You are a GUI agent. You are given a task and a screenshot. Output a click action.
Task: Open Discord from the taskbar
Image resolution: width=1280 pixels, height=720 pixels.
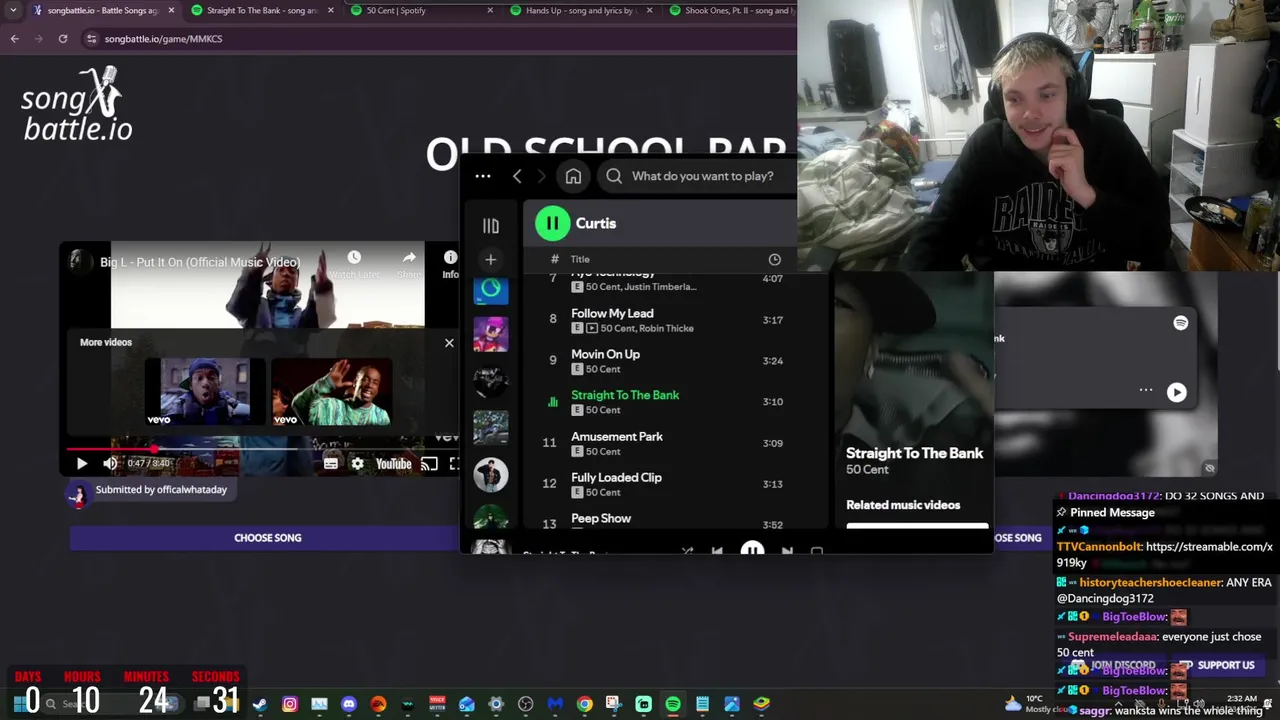pyautogui.click(x=348, y=704)
